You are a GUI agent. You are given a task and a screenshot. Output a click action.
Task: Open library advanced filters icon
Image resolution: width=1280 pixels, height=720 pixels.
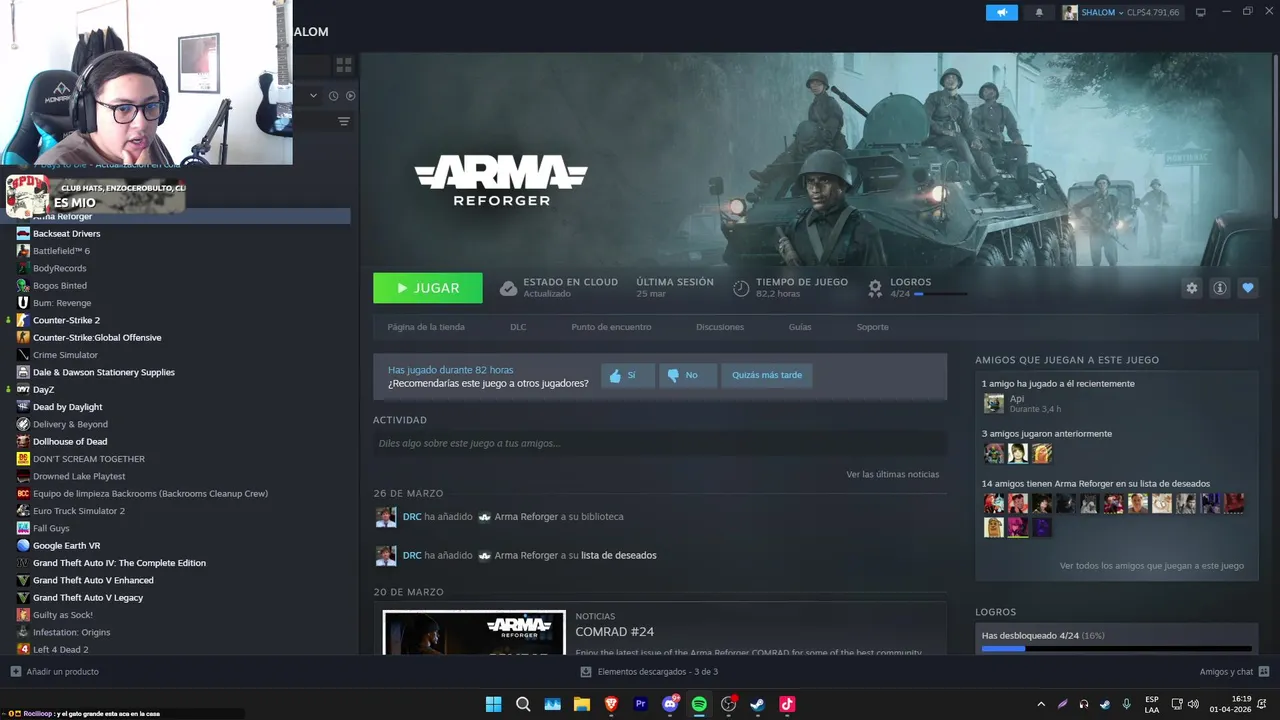pos(343,121)
